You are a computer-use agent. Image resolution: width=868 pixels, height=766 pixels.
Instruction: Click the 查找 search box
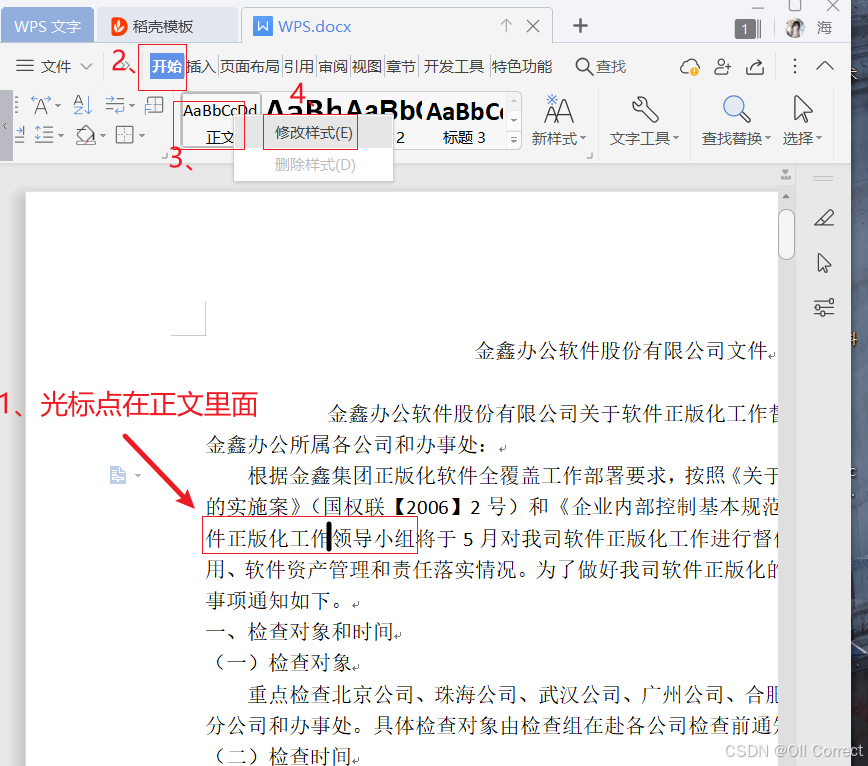click(601, 67)
